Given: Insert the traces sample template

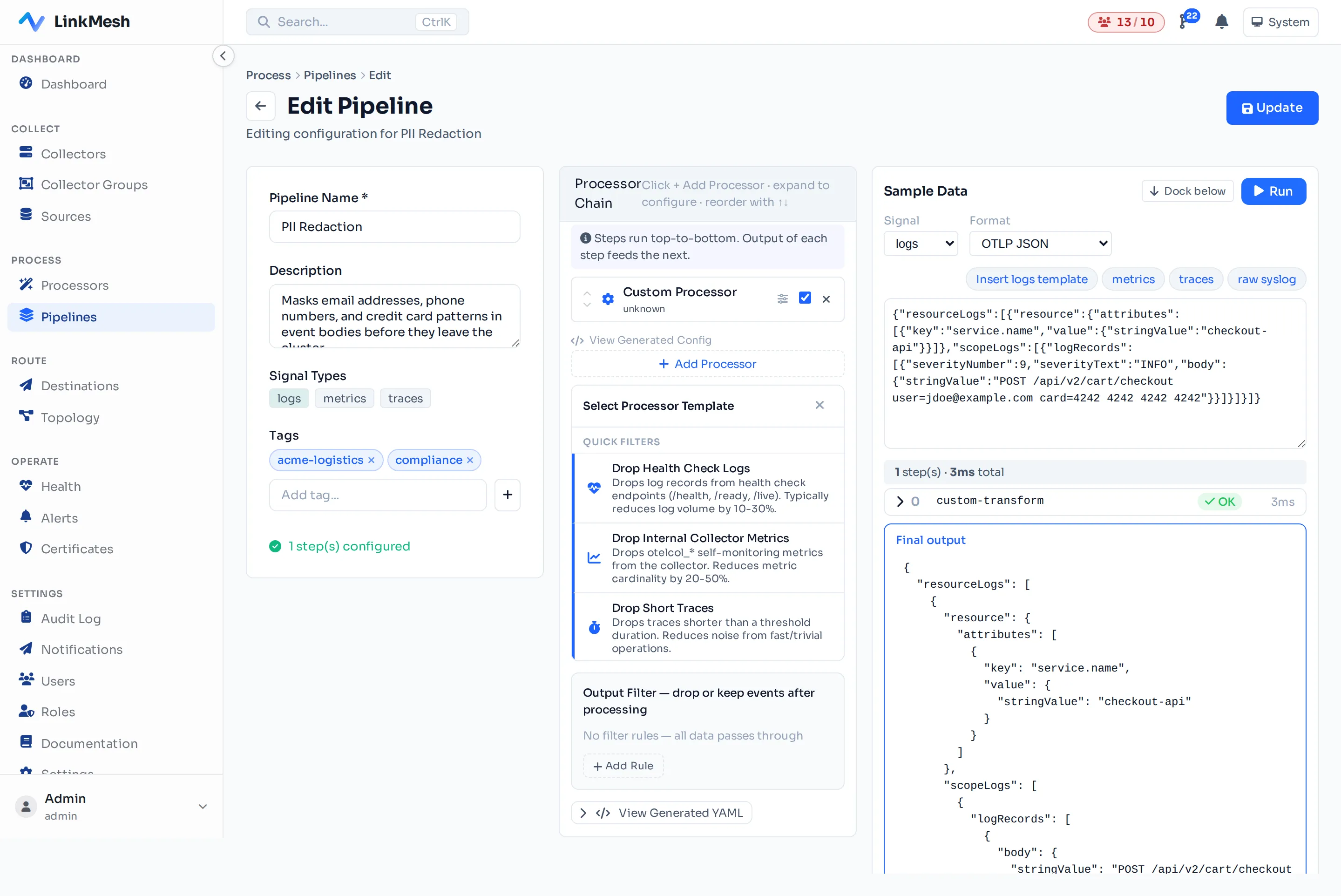Looking at the screenshot, I should (1196, 279).
